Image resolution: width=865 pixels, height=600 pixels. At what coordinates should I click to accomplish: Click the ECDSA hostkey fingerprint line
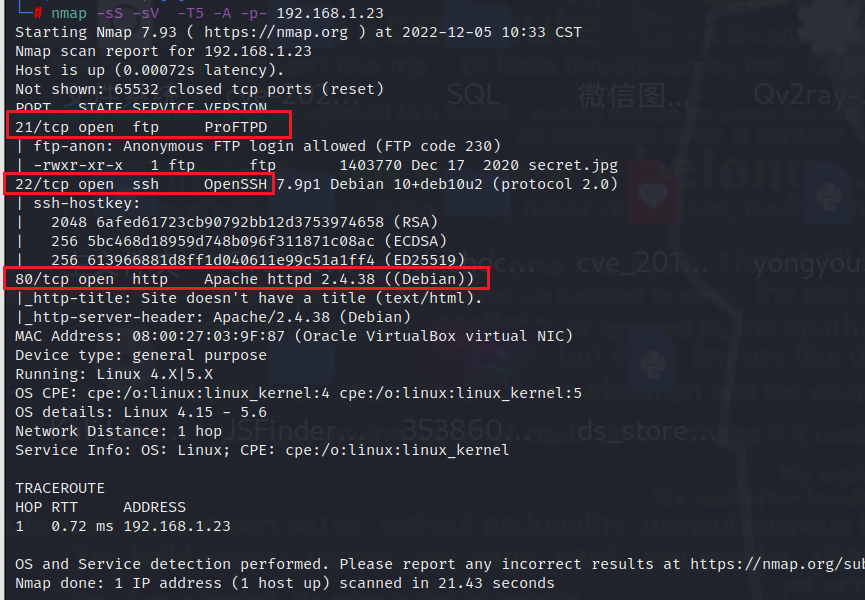(249, 241)
